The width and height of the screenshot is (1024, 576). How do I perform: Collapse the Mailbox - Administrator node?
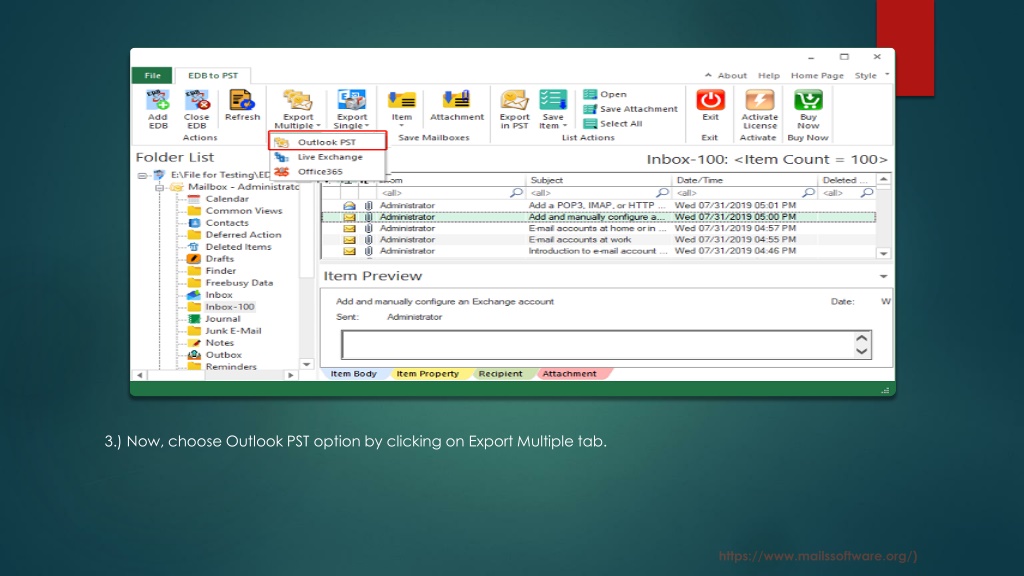click(159, 187)
